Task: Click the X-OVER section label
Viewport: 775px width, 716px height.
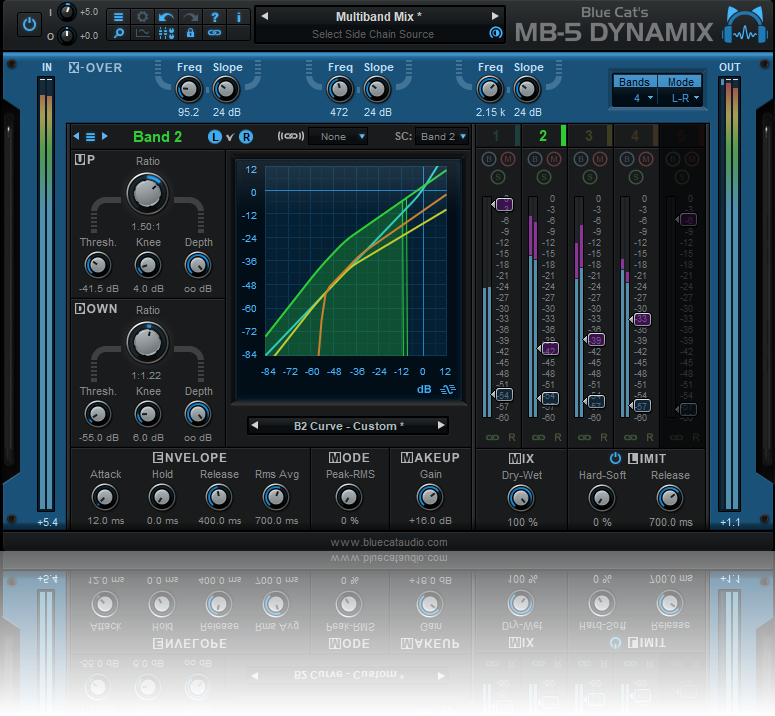Action: tap(95, 68)
